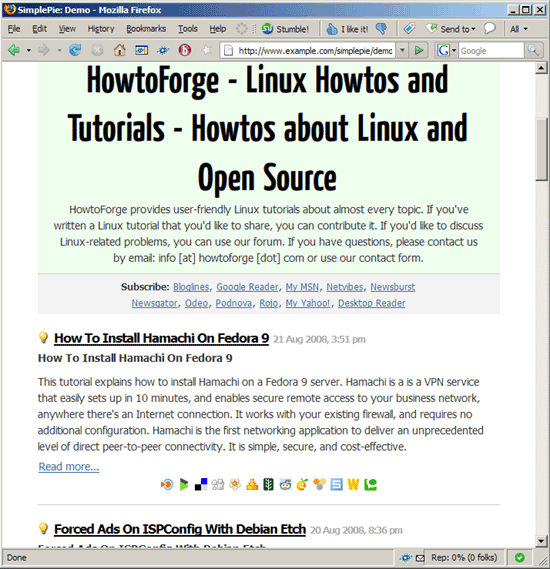Go to the Home page icon
The width and height of the screenshot is (550, 569).
(x=119, y=50)
